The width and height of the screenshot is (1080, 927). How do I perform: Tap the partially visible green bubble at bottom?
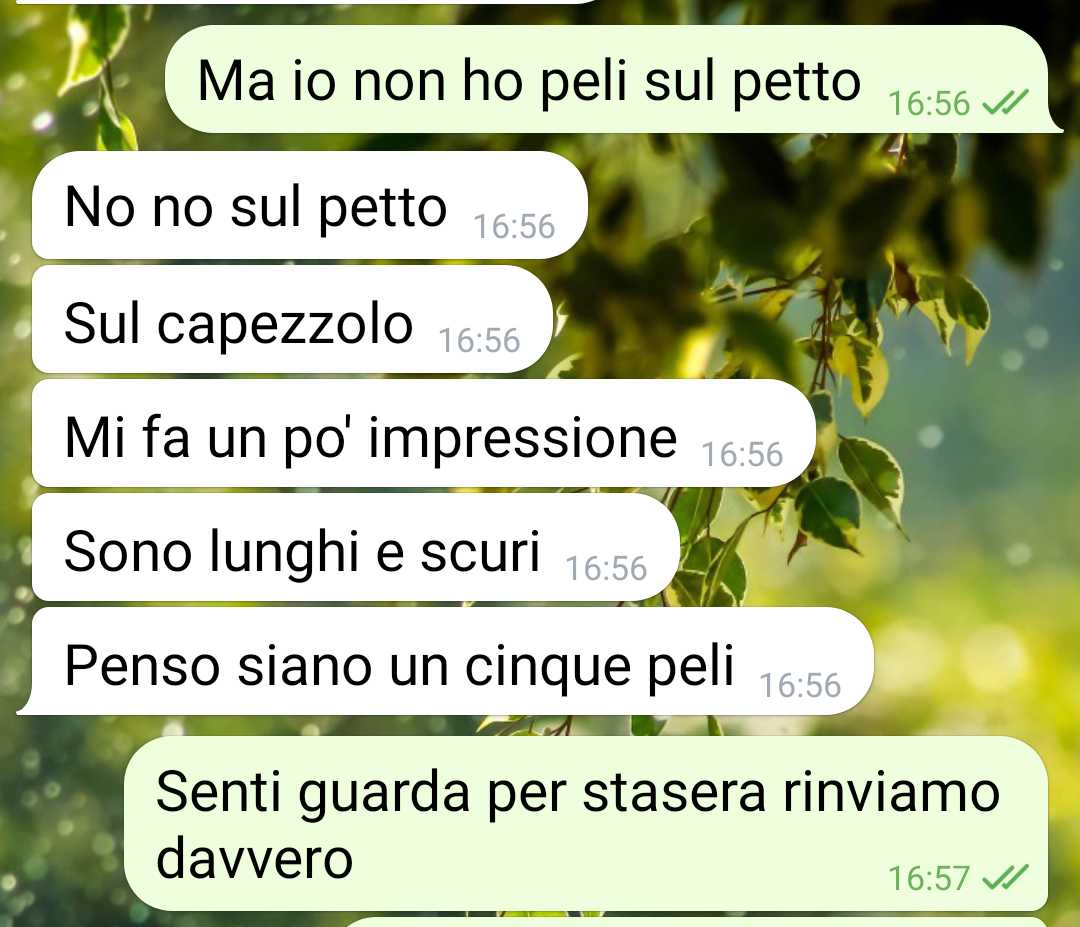point(696,922)
